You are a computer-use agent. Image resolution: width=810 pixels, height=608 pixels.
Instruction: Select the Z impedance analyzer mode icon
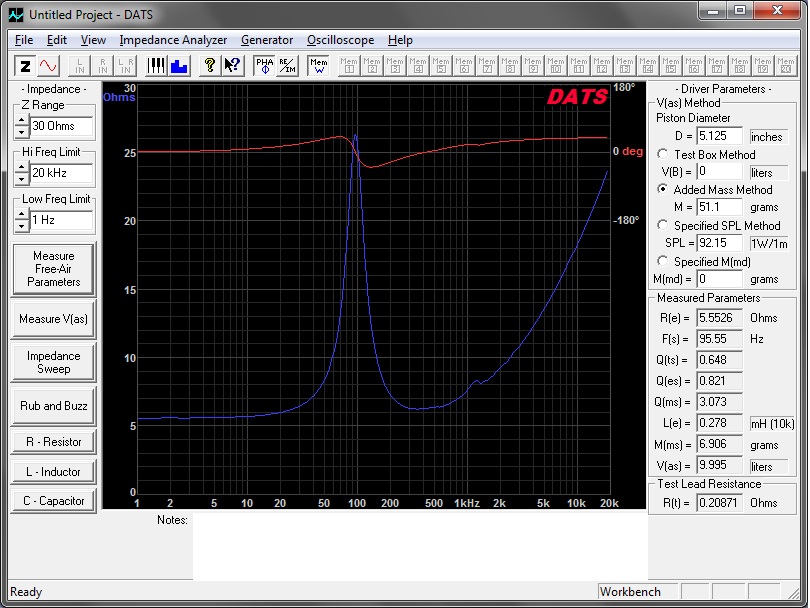tap(25, 66)
